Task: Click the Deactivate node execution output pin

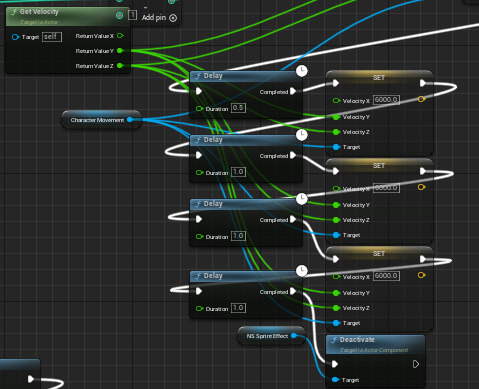Action: pos(416,364)
